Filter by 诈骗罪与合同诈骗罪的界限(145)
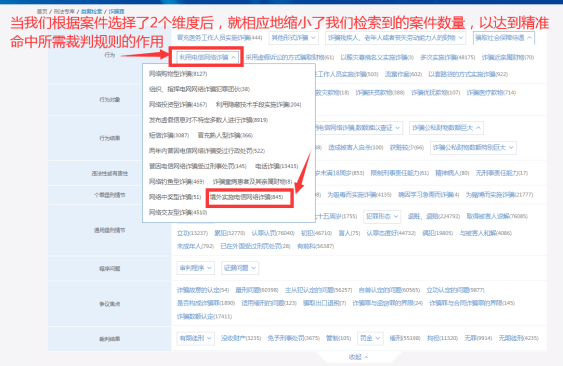The height and width of the screenshot is (366, 563). [x=472, y=304]
